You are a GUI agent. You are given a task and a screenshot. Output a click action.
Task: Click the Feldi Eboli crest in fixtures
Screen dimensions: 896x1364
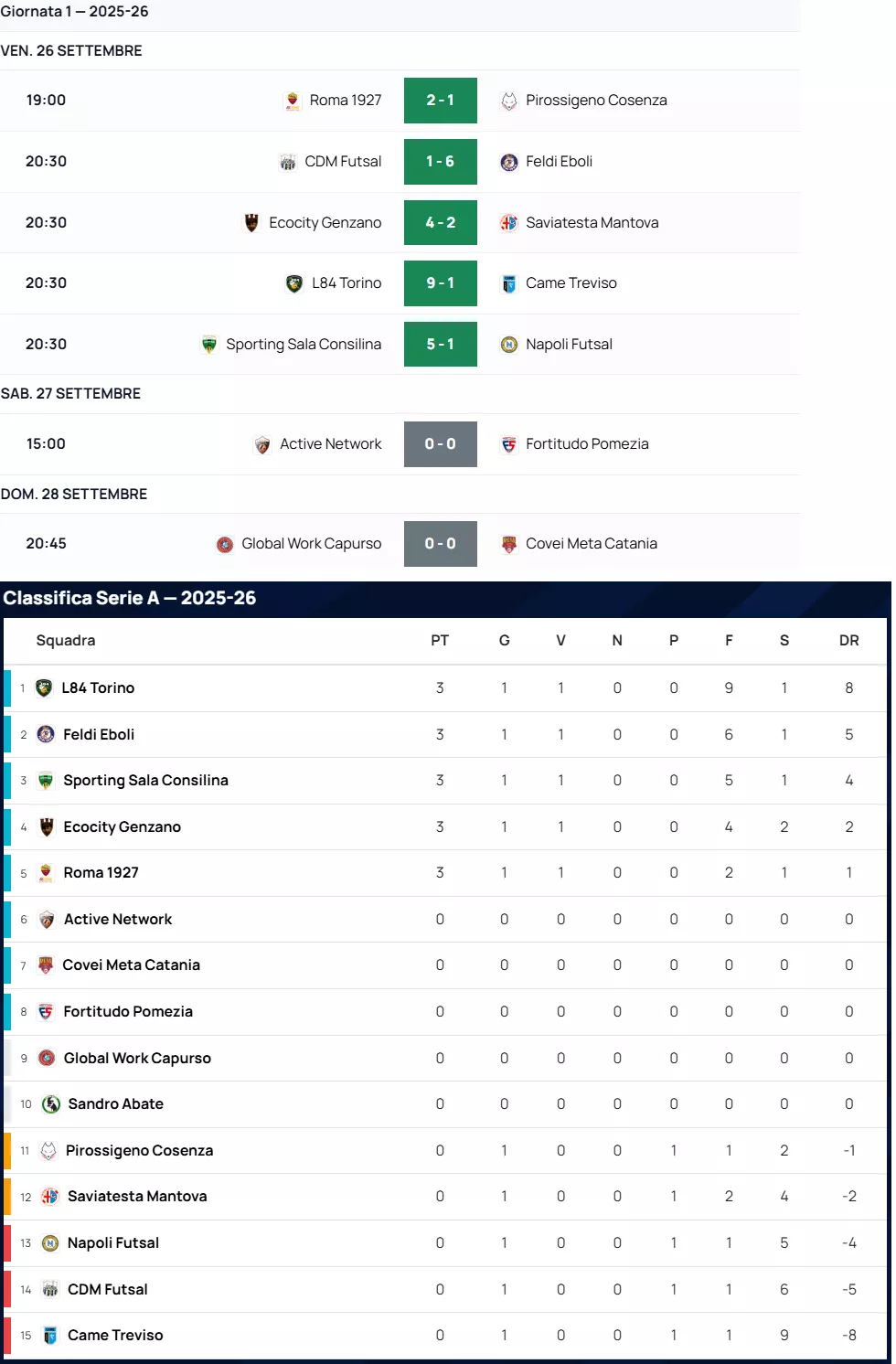click(509, 162)
